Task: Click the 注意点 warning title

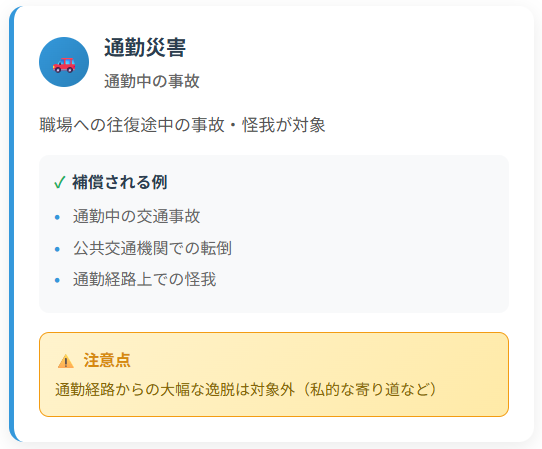Action: pos(107,360)
